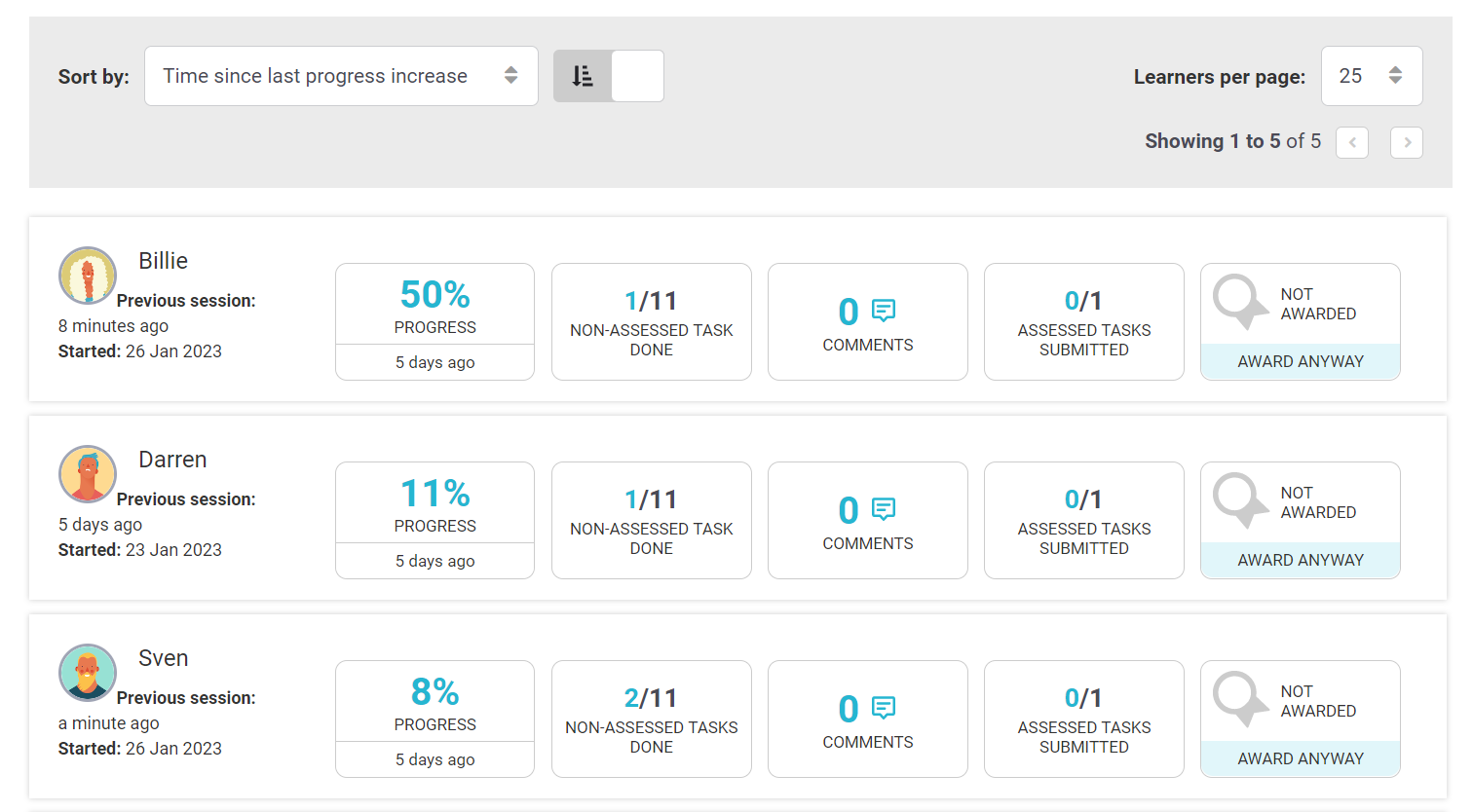Go to the next page of learners

(1406, 142)
